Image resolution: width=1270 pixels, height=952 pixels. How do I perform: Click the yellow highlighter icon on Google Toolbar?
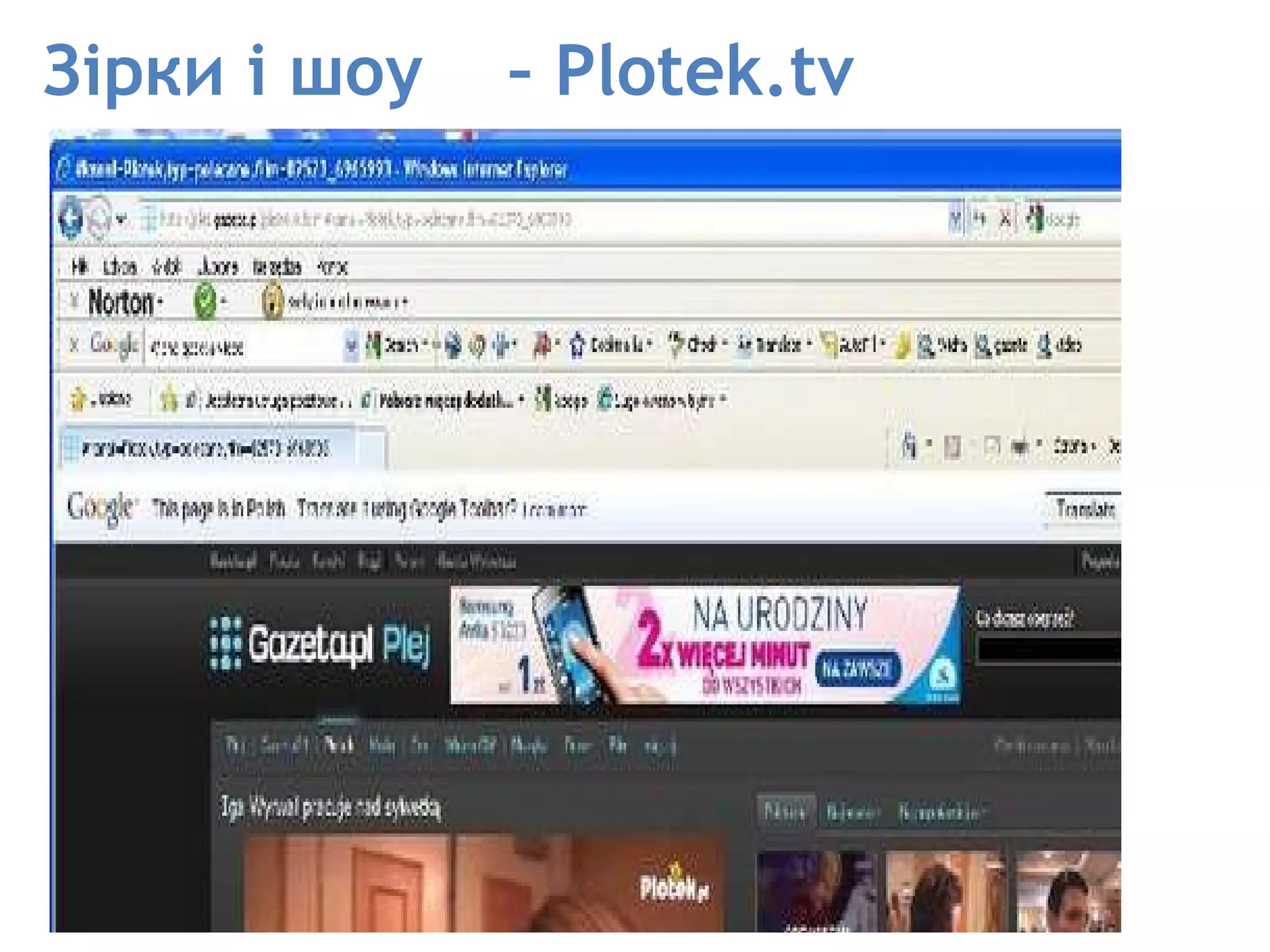(903, 345)
